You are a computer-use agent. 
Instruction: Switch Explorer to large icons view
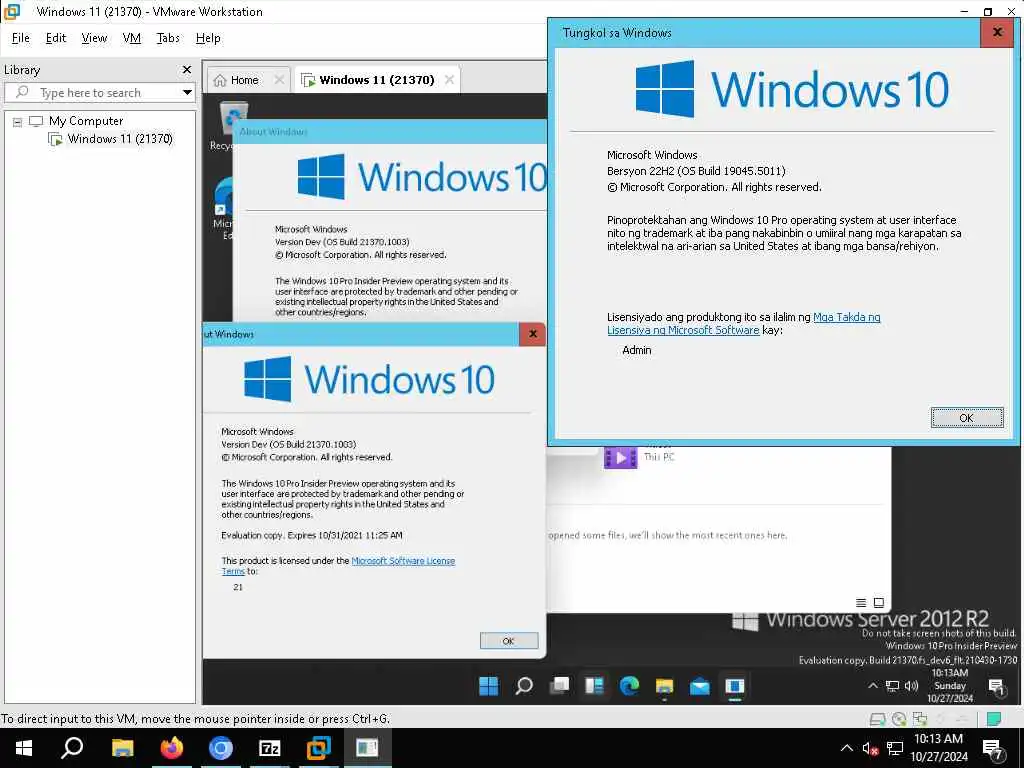pyautogui.click(x=879, y=603)
